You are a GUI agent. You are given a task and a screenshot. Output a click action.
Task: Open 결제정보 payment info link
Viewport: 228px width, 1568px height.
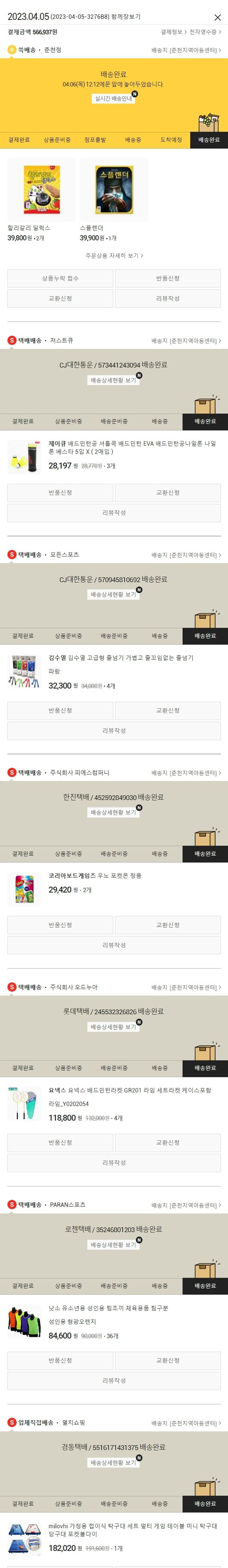point(173,32)
